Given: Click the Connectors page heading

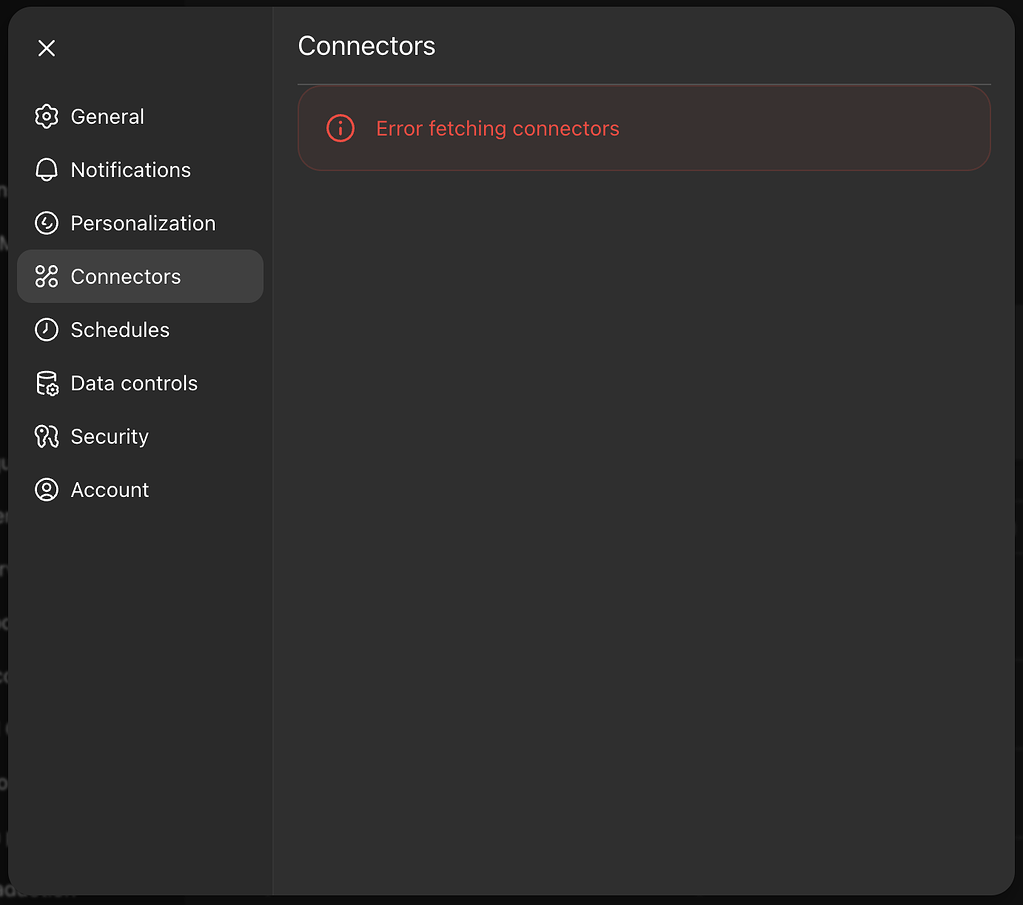Looking at the screenshot, I should coord(366,45).
